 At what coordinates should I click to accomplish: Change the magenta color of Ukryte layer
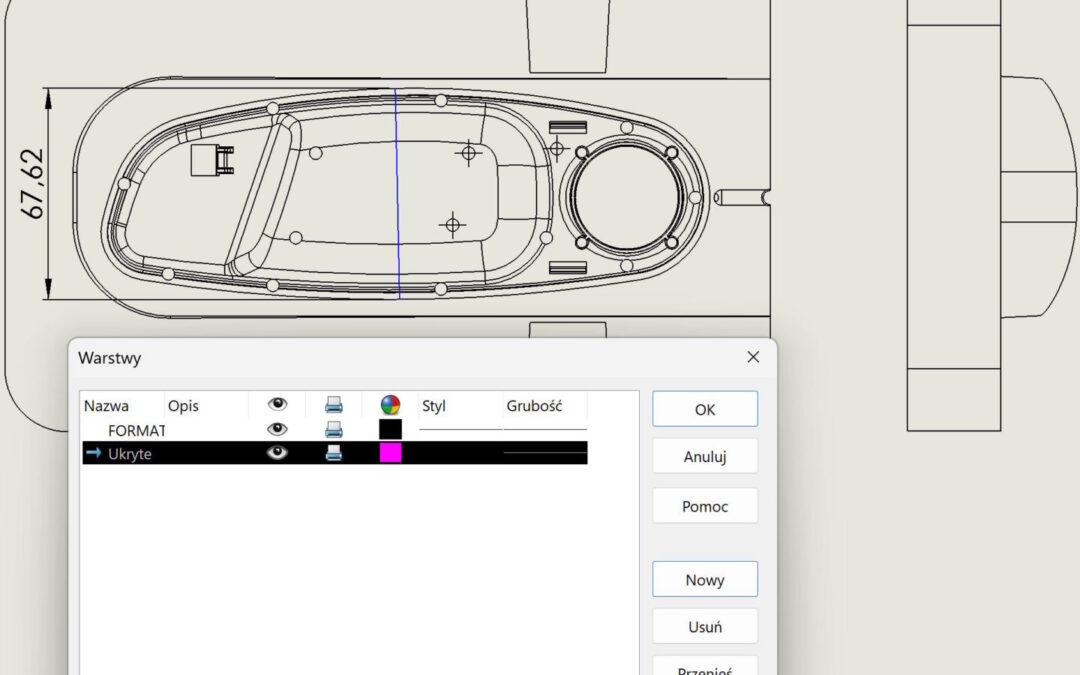coord(390,453)
